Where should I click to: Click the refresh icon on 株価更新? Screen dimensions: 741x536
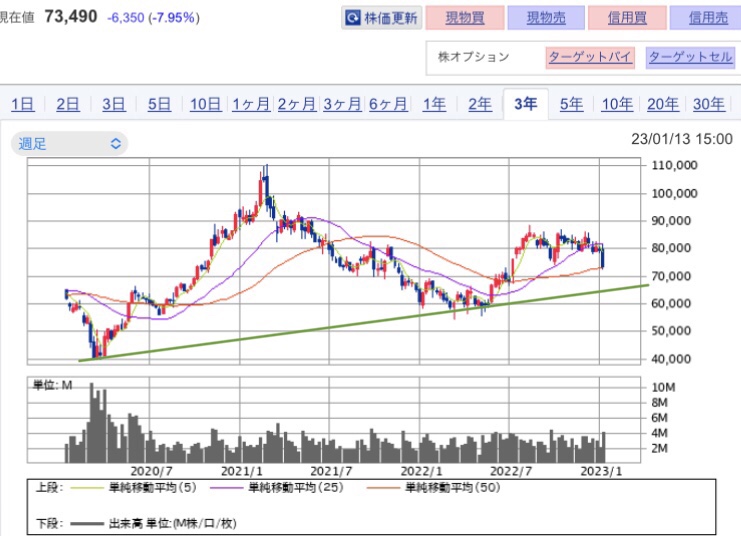pos(353,18)
